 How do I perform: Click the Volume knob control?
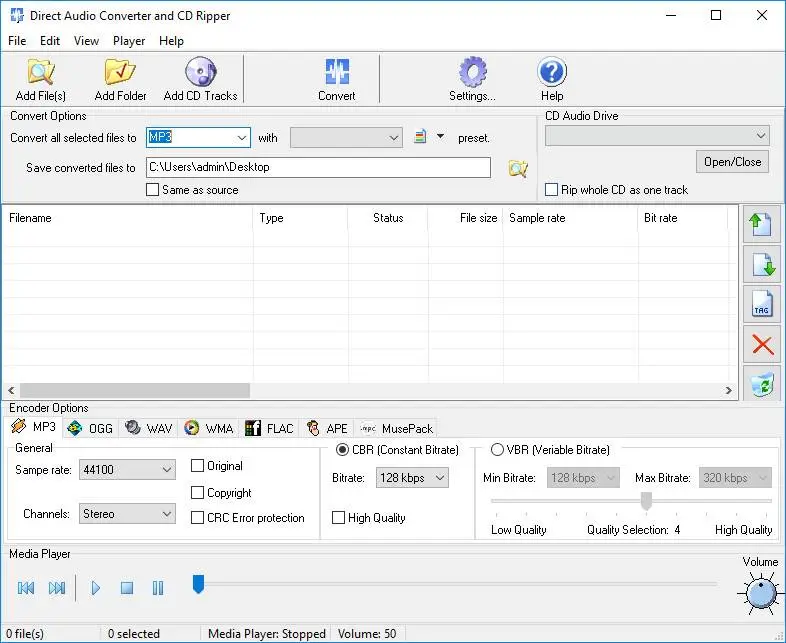coord(761,594)
